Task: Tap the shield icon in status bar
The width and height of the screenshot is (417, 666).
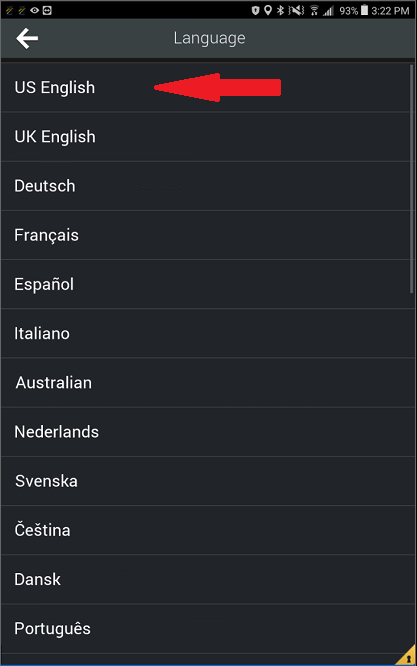Action: click(x=255, y=10)
